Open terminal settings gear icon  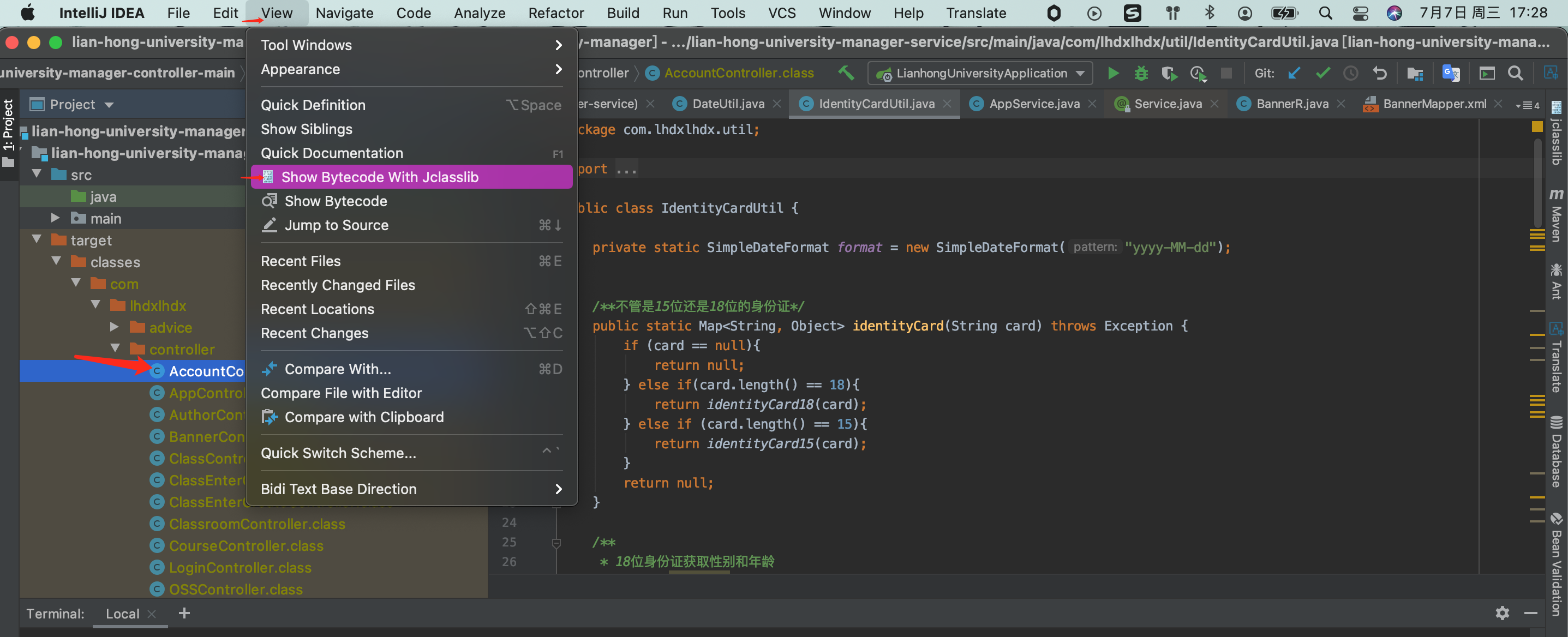[1501, 612]
